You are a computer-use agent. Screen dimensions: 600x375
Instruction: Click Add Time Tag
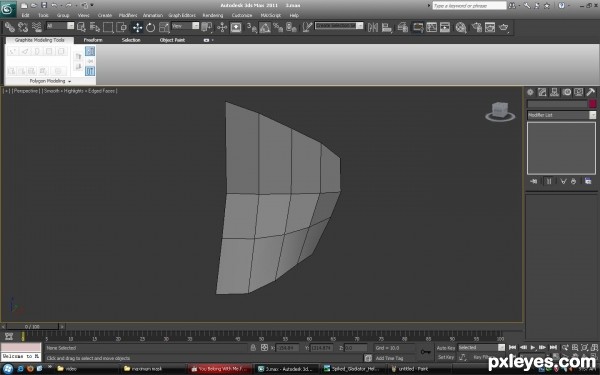tap(390, 358)
